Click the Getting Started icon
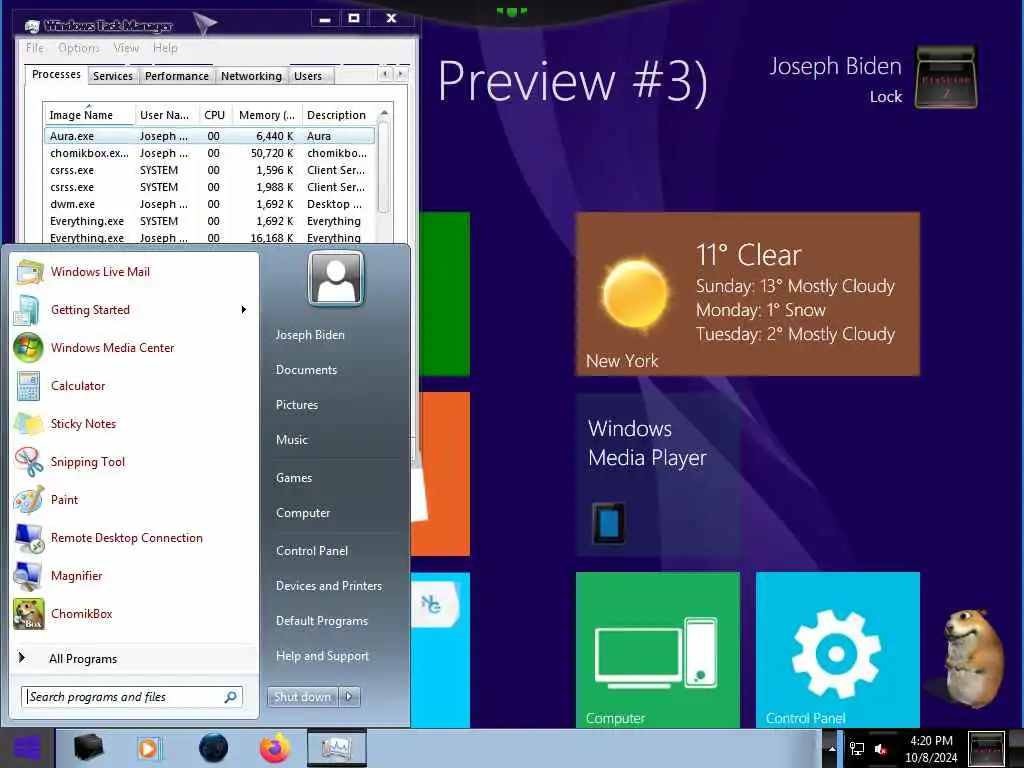 tap(27, 310)
